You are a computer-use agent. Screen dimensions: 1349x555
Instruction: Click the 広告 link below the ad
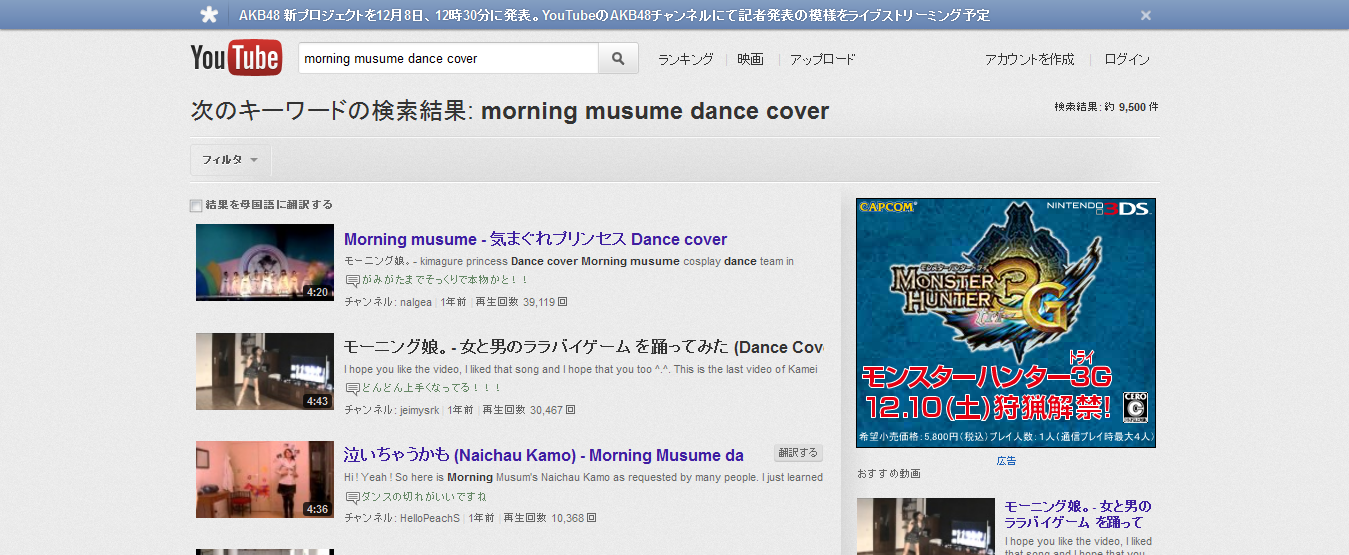(1006, 461)
